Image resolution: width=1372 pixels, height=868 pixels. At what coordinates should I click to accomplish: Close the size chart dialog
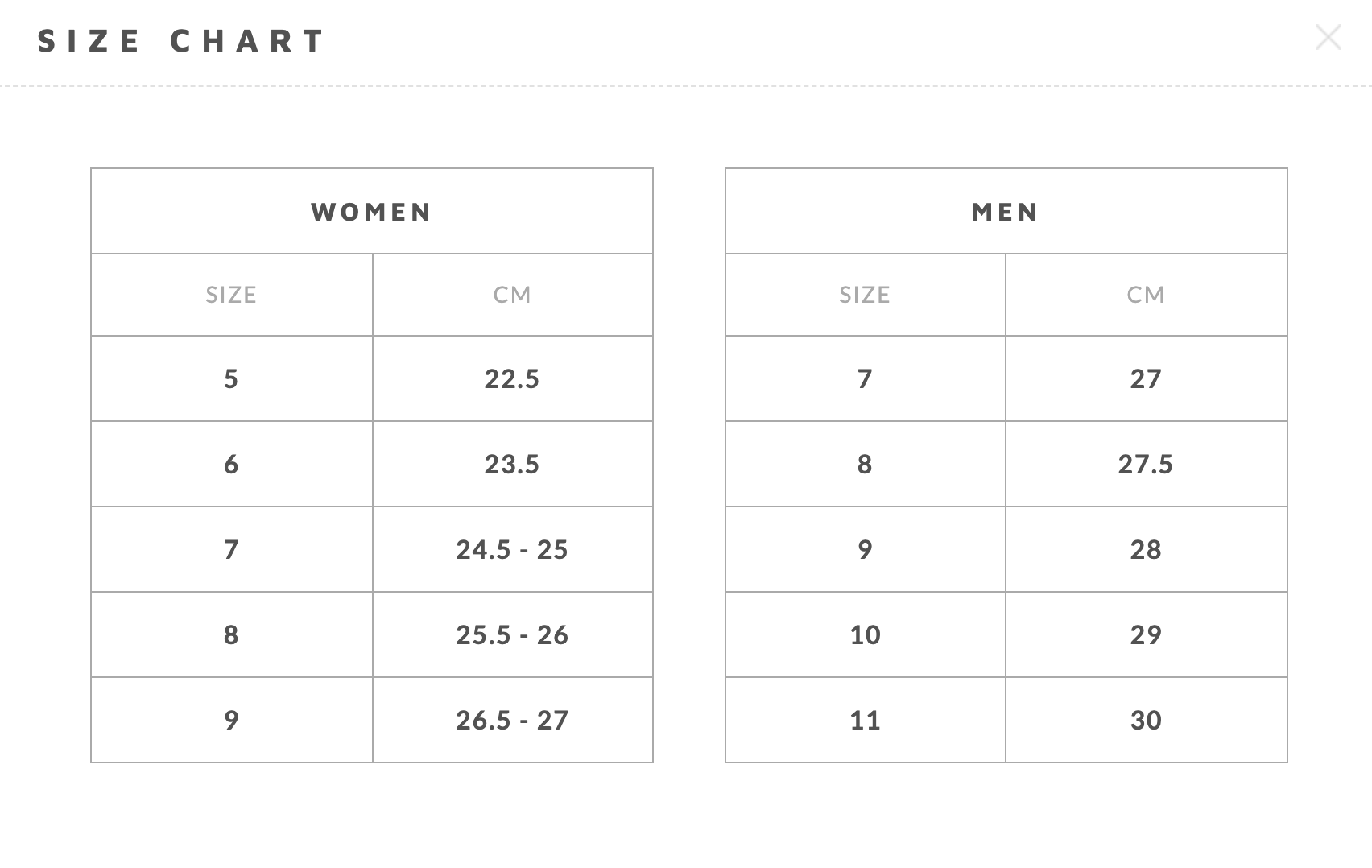[x=1328, y=37]
